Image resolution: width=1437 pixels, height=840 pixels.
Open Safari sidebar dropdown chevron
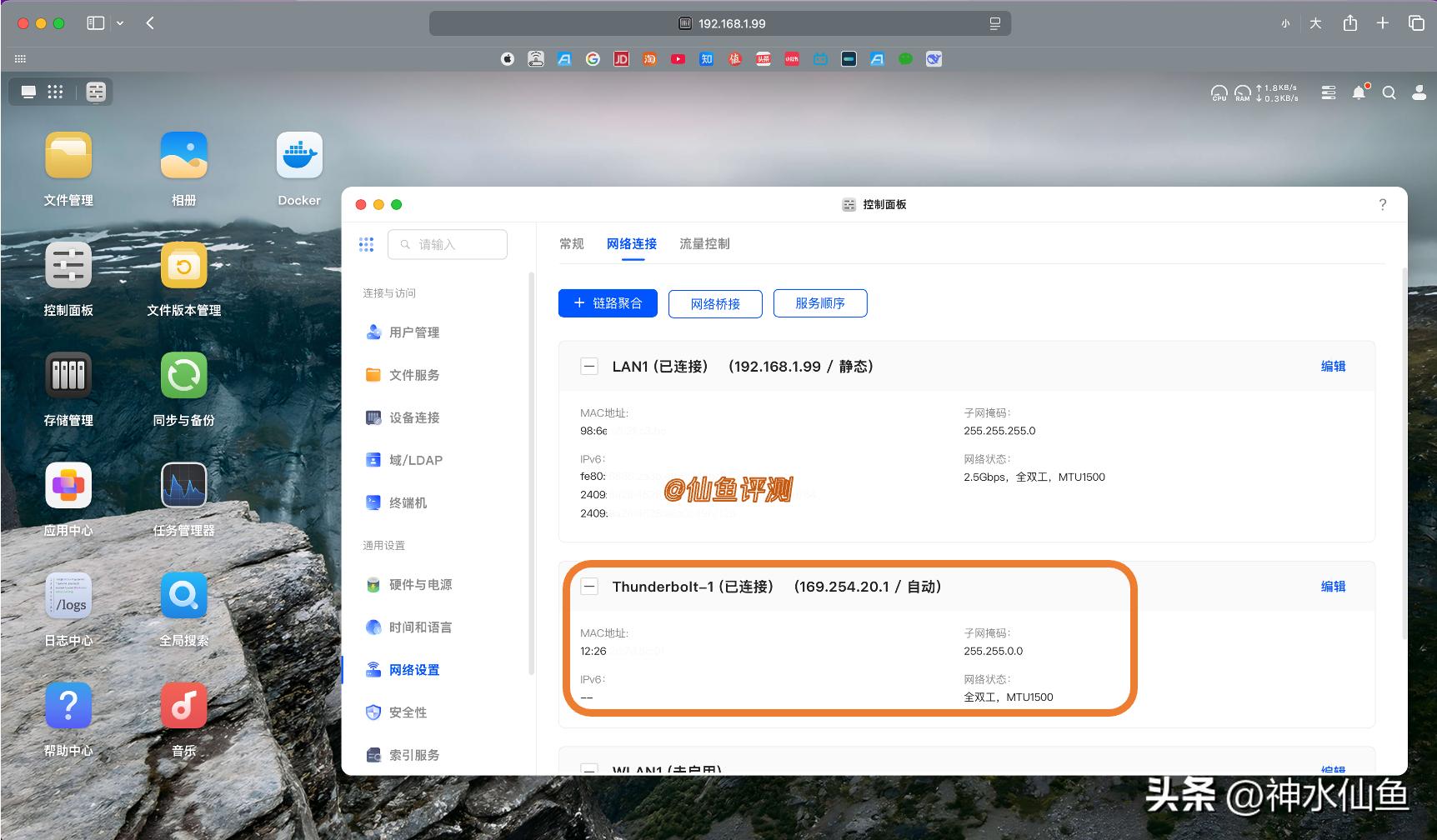[x=120, y=23]
